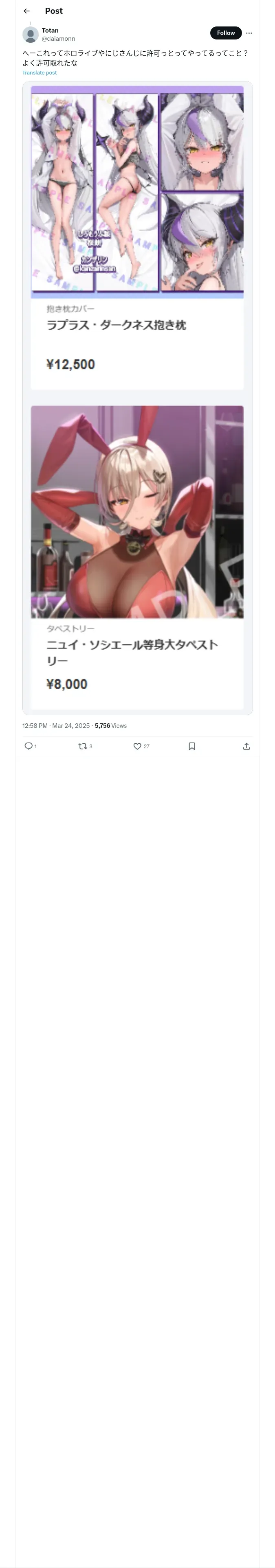The image size is (275, 1568).
Task: Open the more options ellipsis menu
Action: coord(249,33)
